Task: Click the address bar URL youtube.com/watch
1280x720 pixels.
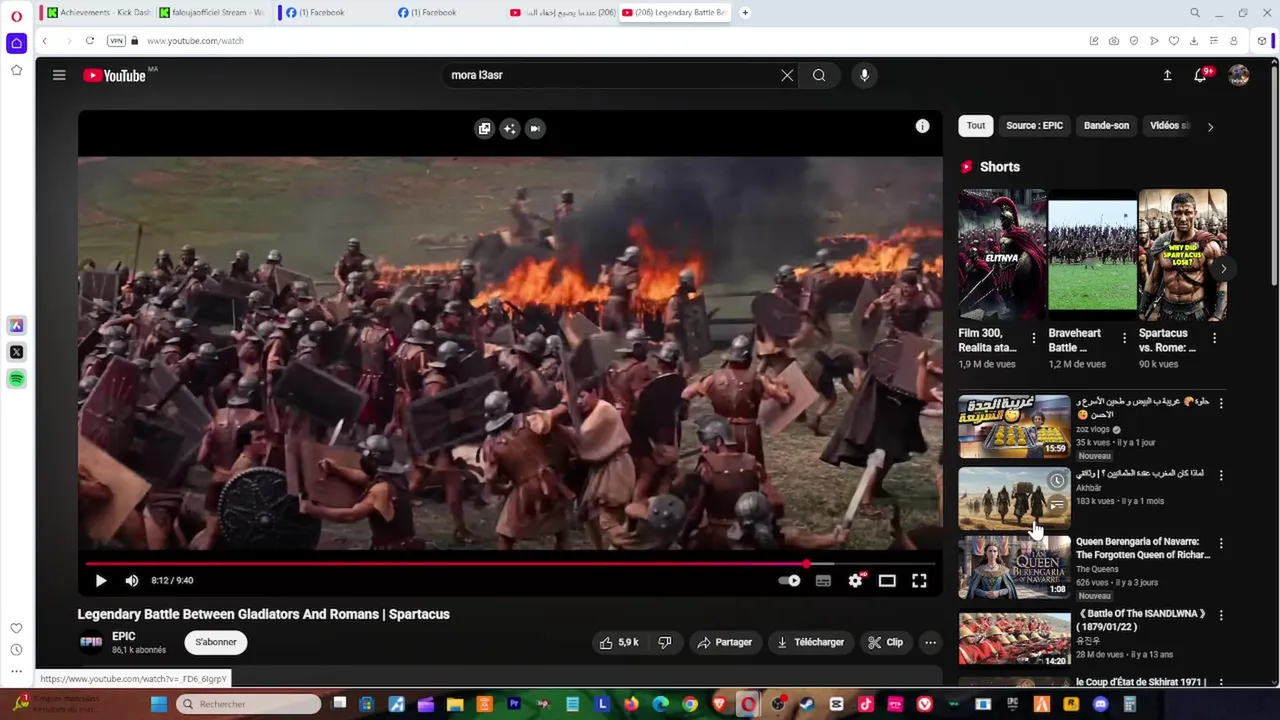Action: pyautogui.click(x=195, y=41)
